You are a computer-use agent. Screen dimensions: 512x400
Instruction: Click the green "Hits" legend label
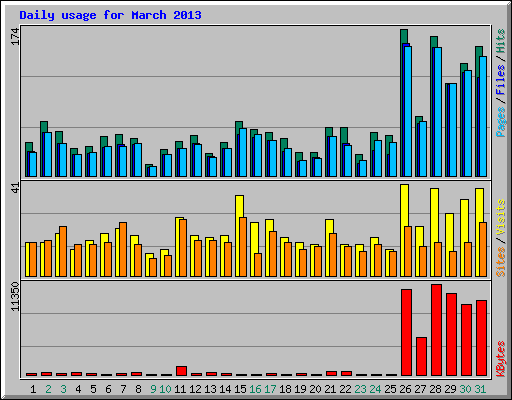point(501,41)
